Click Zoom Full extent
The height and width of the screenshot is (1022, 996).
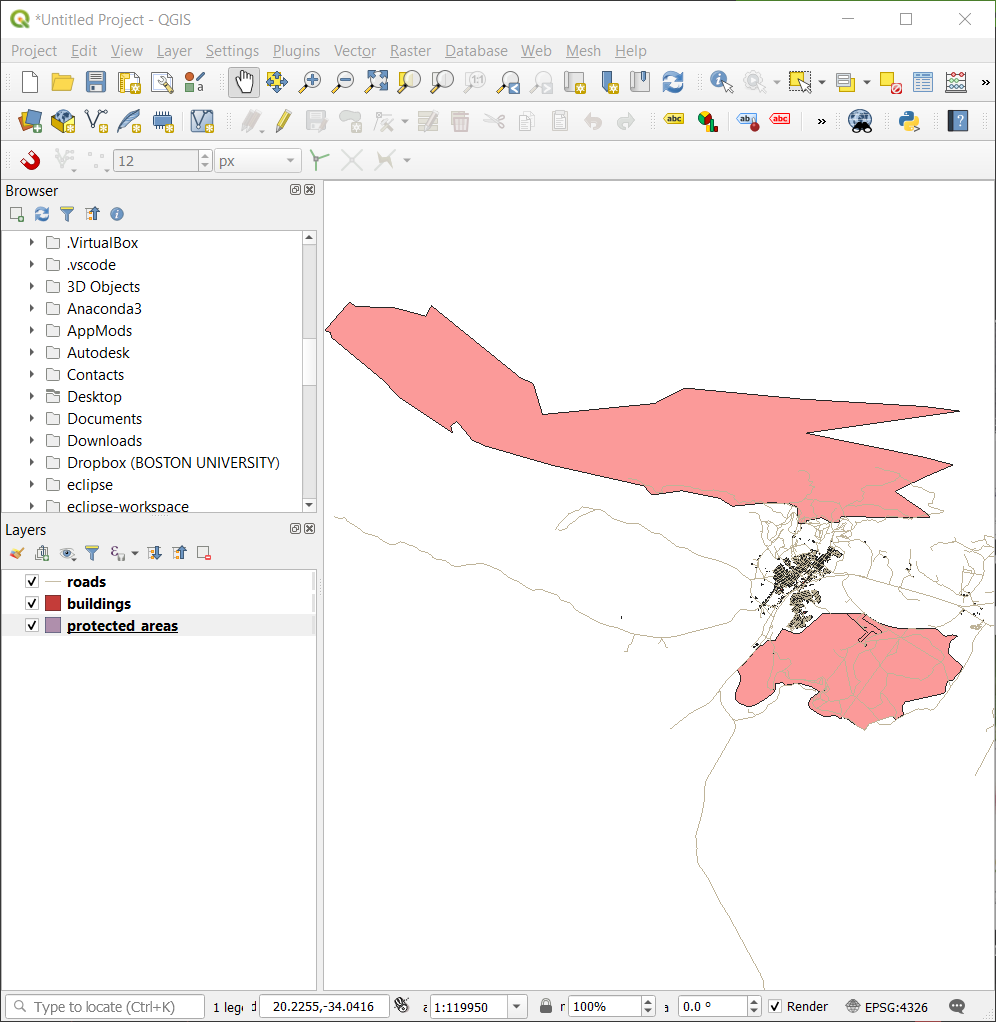pyautogui.click(x=376, y=83)
